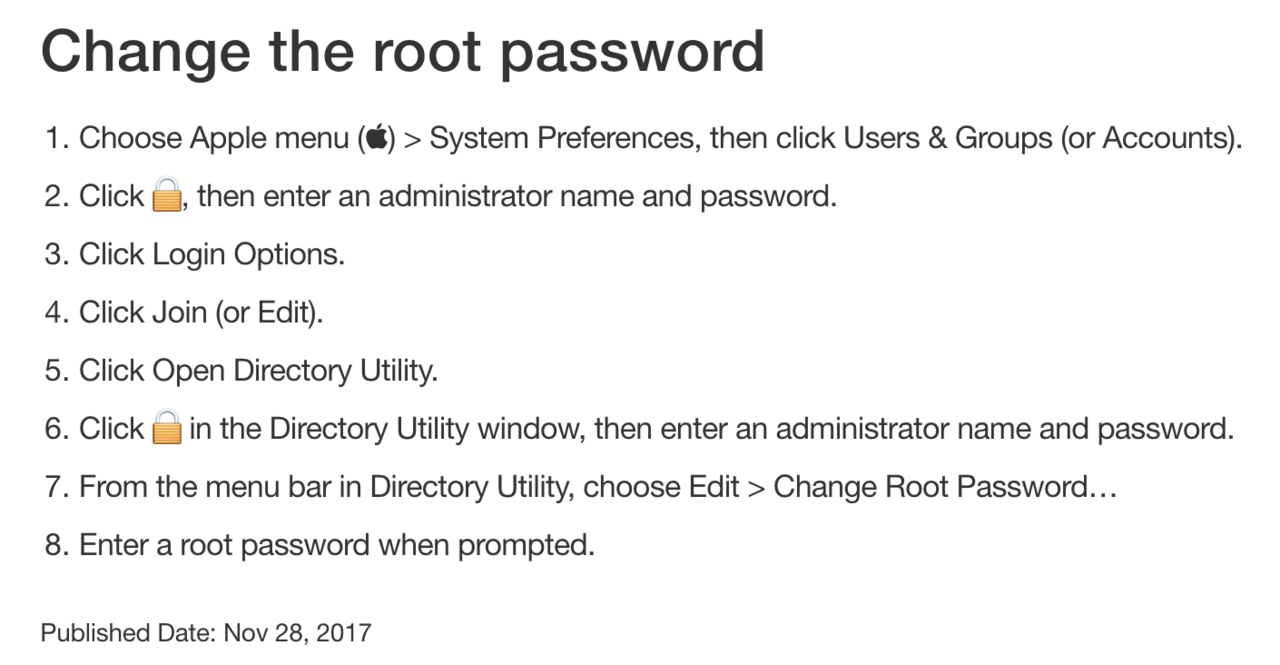This screenshot has width=1280, height=665.
Task: Click the word "Edit" in step 7
Action: [x=715, y=488]
